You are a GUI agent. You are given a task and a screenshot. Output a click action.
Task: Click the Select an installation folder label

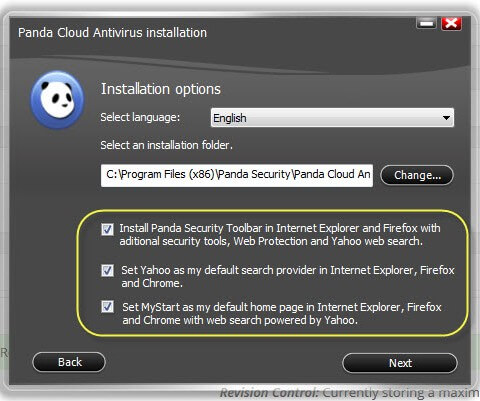166,145
